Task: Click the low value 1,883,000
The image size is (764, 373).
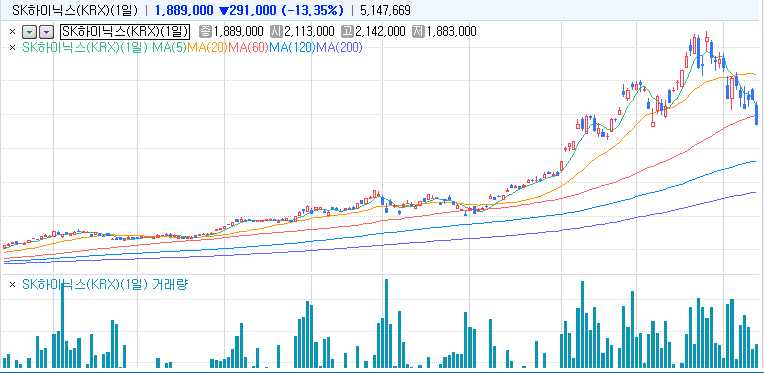Action: 452,32
